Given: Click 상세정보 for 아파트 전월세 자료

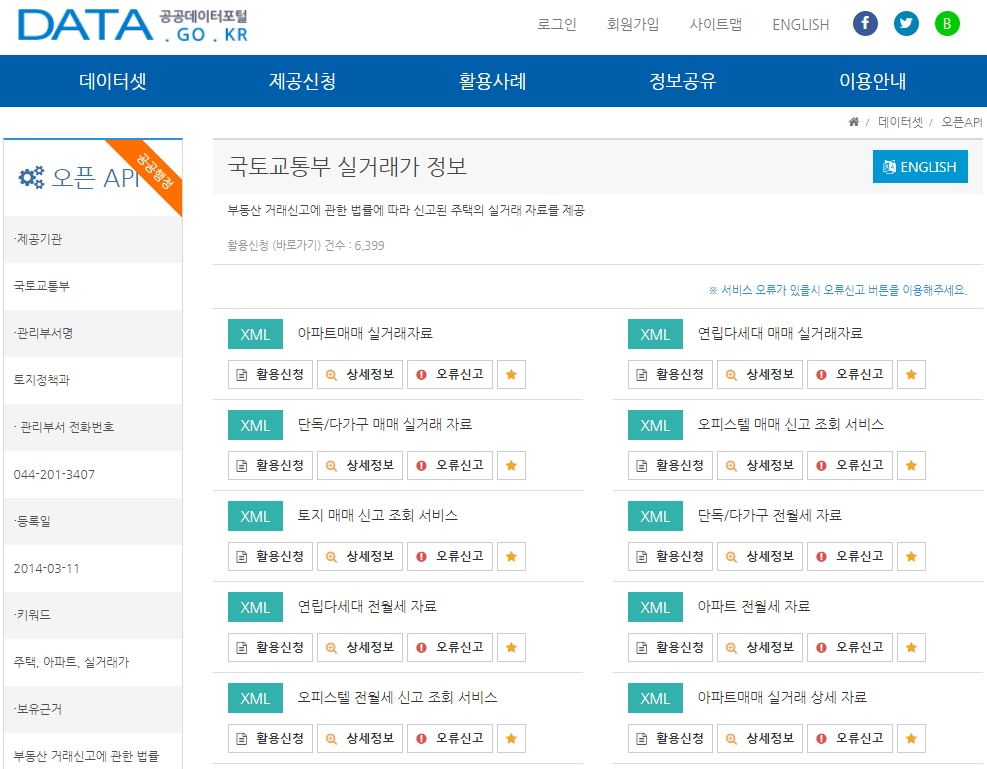Looking at the screenshot, I should [x=760, y=648].
